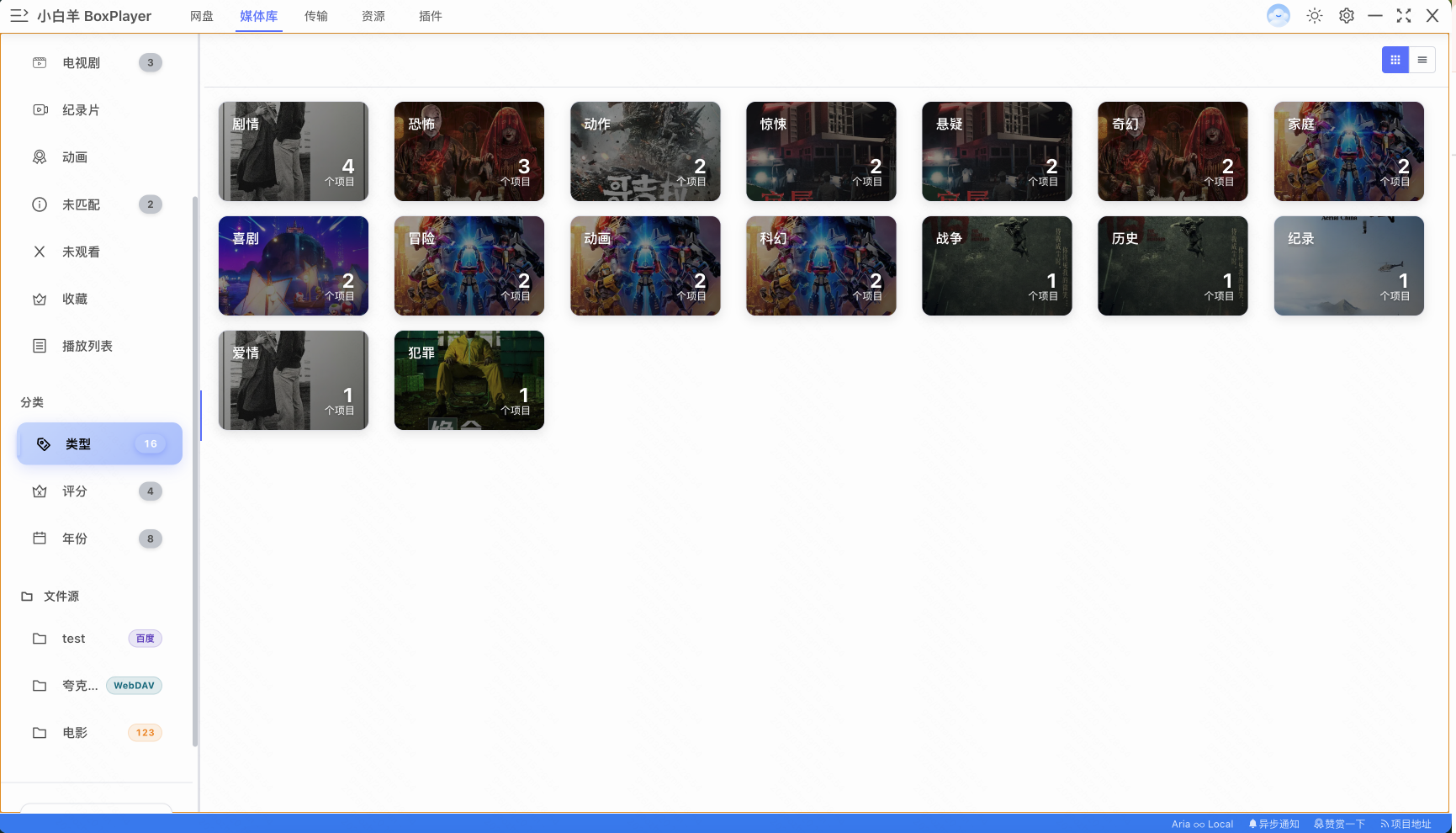Viewport: 1456px width, 833px height.
Task: Open the user avatar profile
Action: (1278, 16)
